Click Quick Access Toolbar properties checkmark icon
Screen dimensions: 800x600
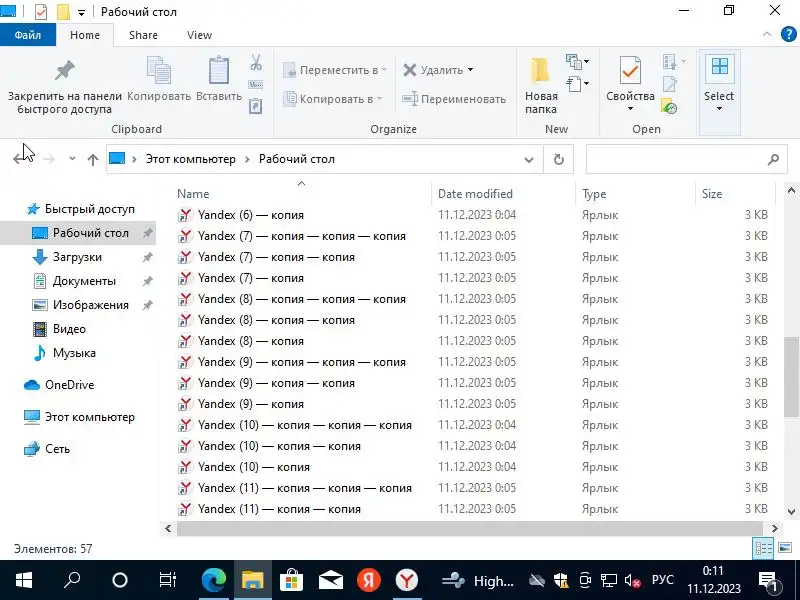(x=40, y=11)
